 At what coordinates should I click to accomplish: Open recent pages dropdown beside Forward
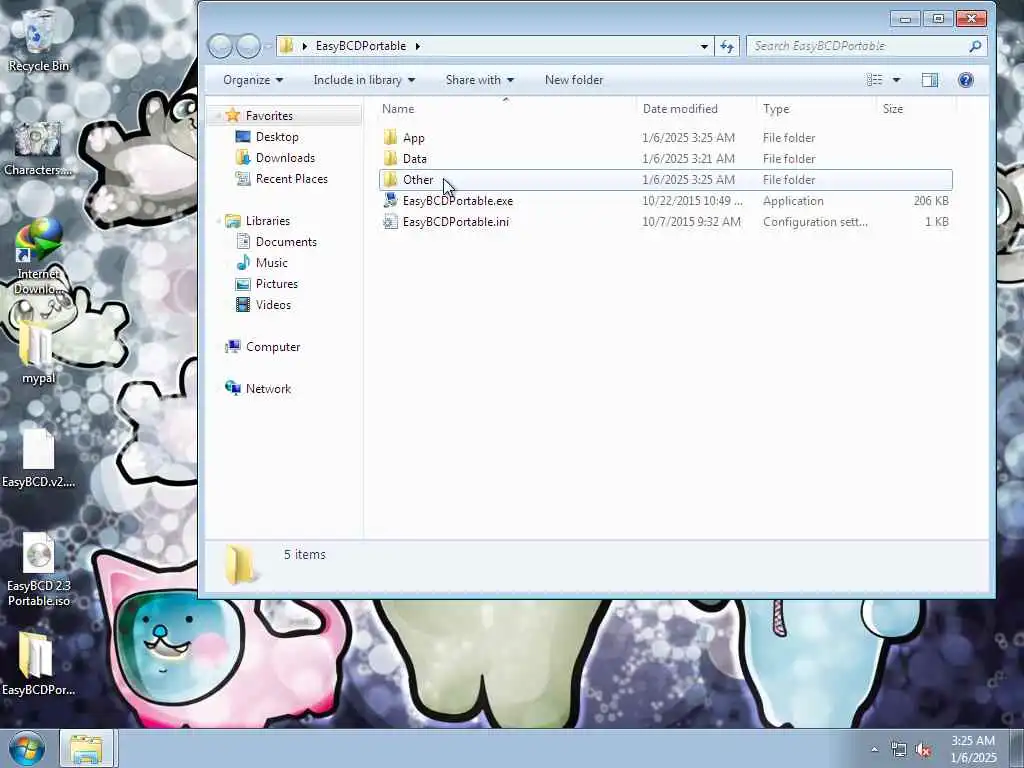click(268, 46)
